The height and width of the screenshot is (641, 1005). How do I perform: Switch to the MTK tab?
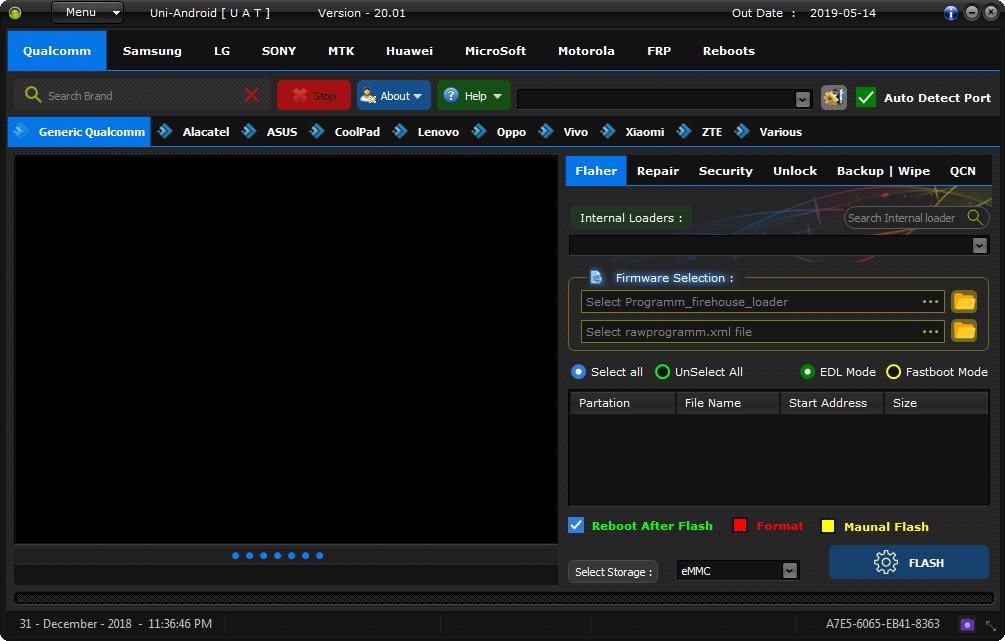(x=341, y=51)
